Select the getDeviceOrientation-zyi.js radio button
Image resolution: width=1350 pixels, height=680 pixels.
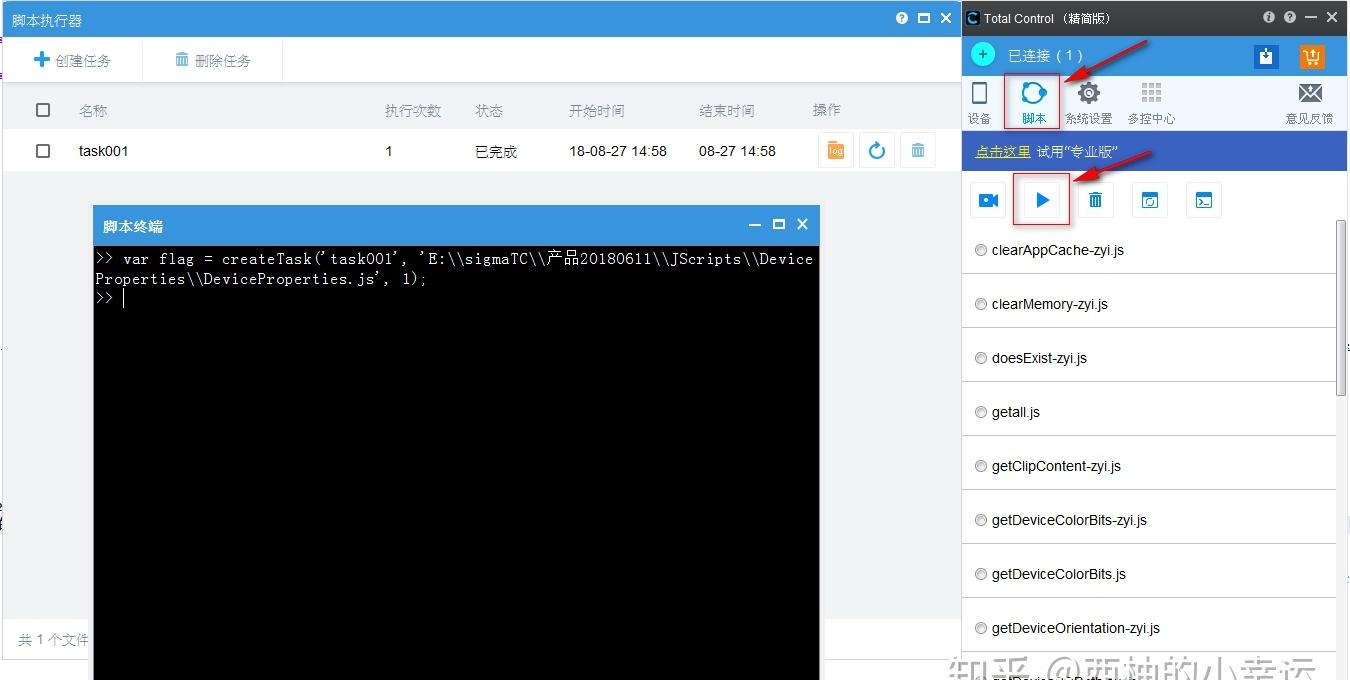tap(981, 628)
